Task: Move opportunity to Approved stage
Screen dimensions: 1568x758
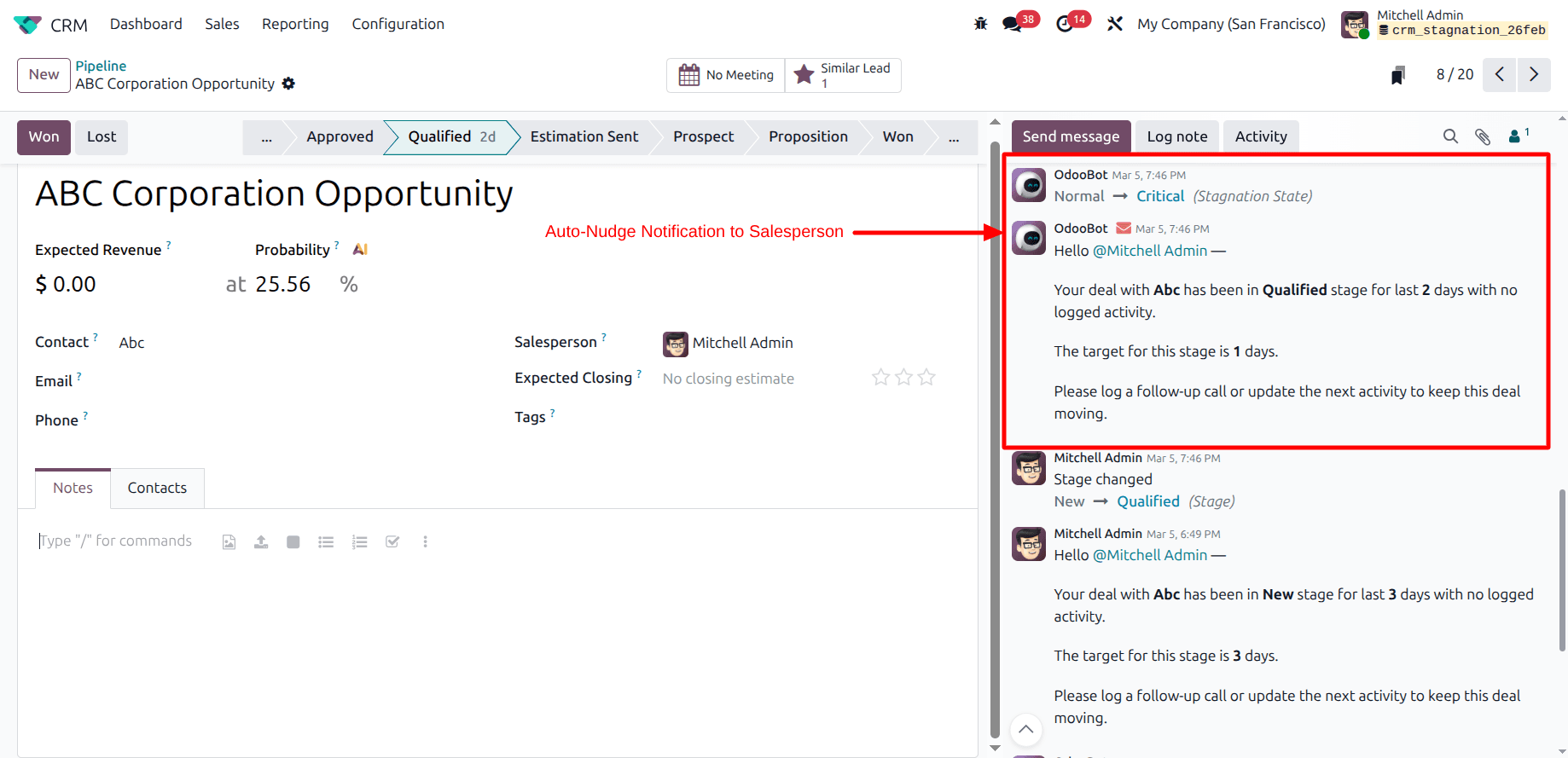Action: pos(340,137)
